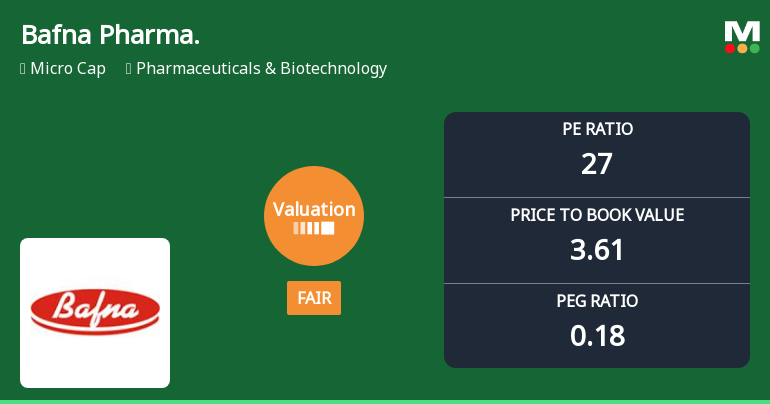
Task: Select the PRICE TO BOOK VALUE label
Action: point(597,215)
